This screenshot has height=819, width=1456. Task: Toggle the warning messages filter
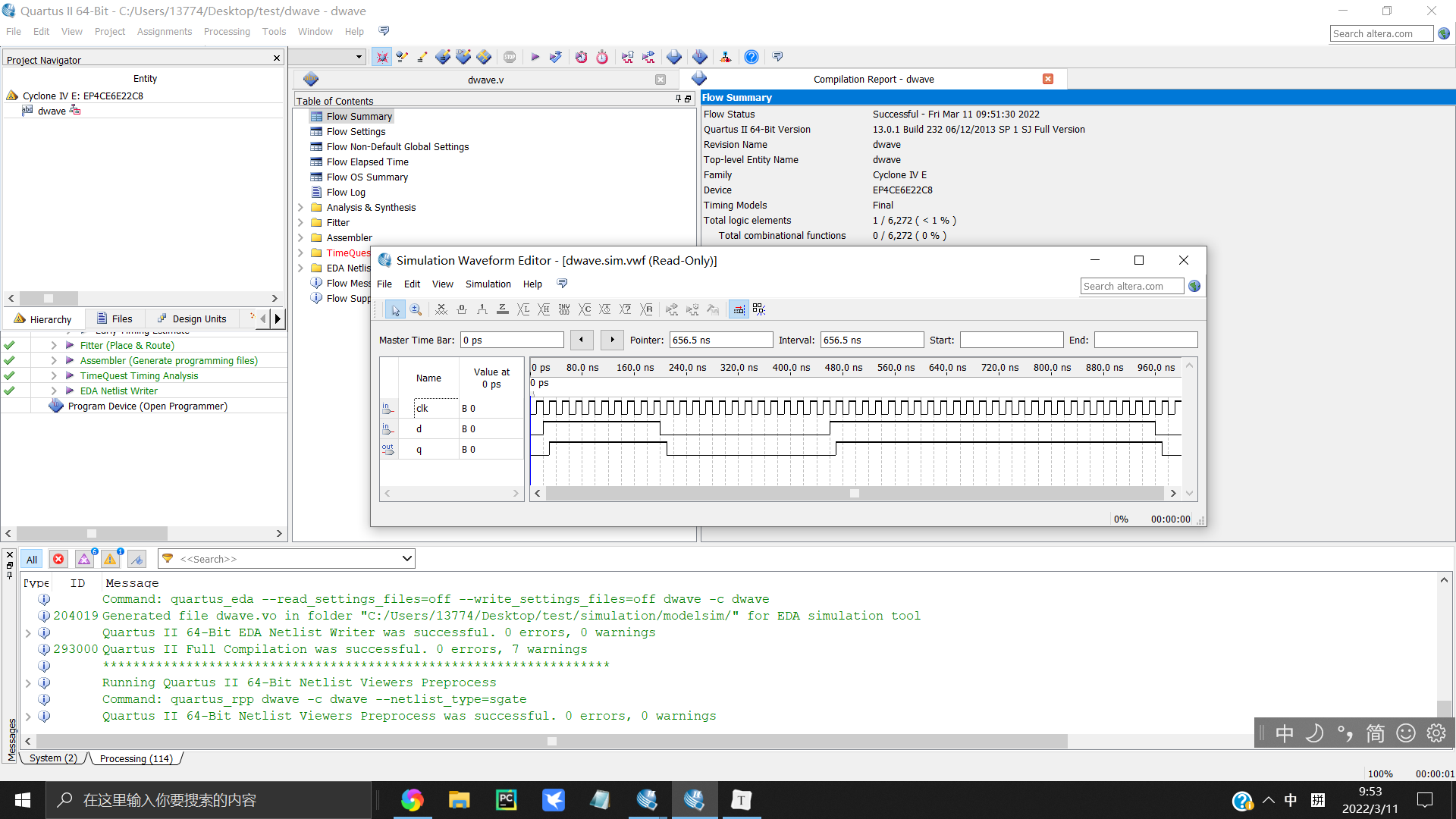[x=111, y=560]
